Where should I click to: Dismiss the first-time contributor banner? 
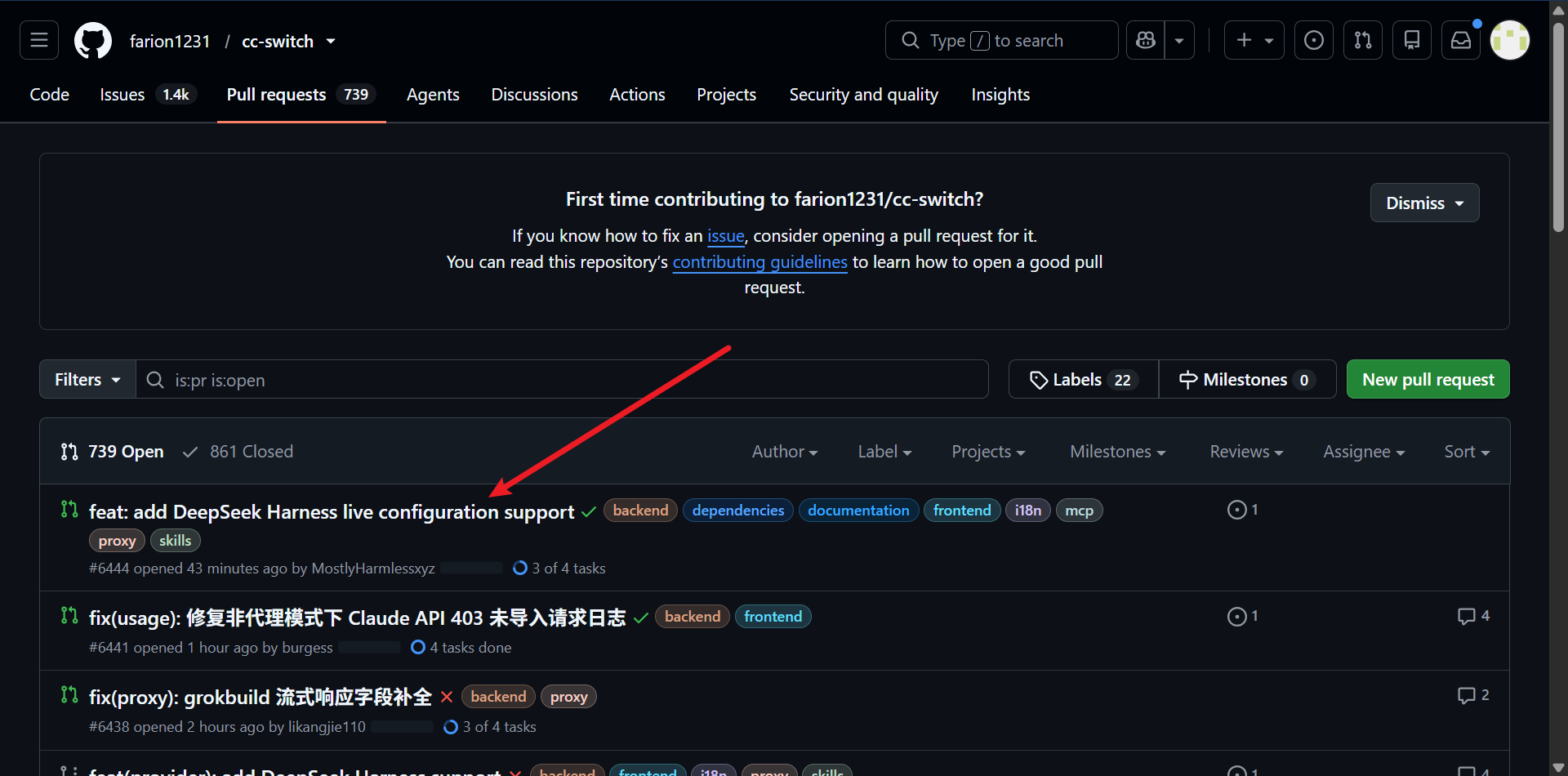tap(1424, 203)
